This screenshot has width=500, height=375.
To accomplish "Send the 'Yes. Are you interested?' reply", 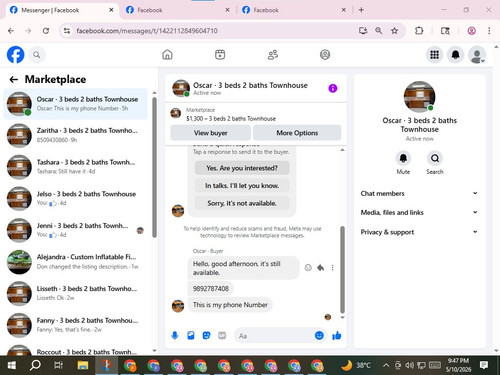I will 242,168.
